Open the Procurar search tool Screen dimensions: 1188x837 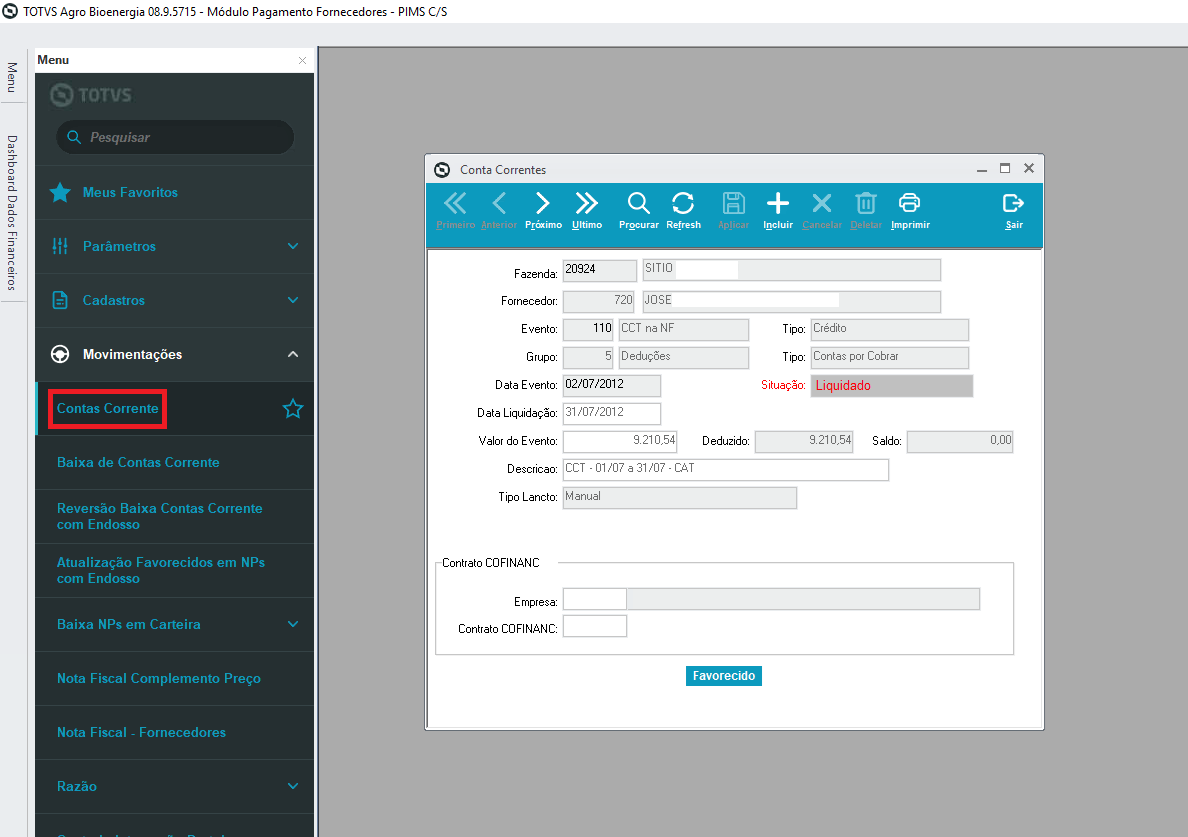click(639, 210)
